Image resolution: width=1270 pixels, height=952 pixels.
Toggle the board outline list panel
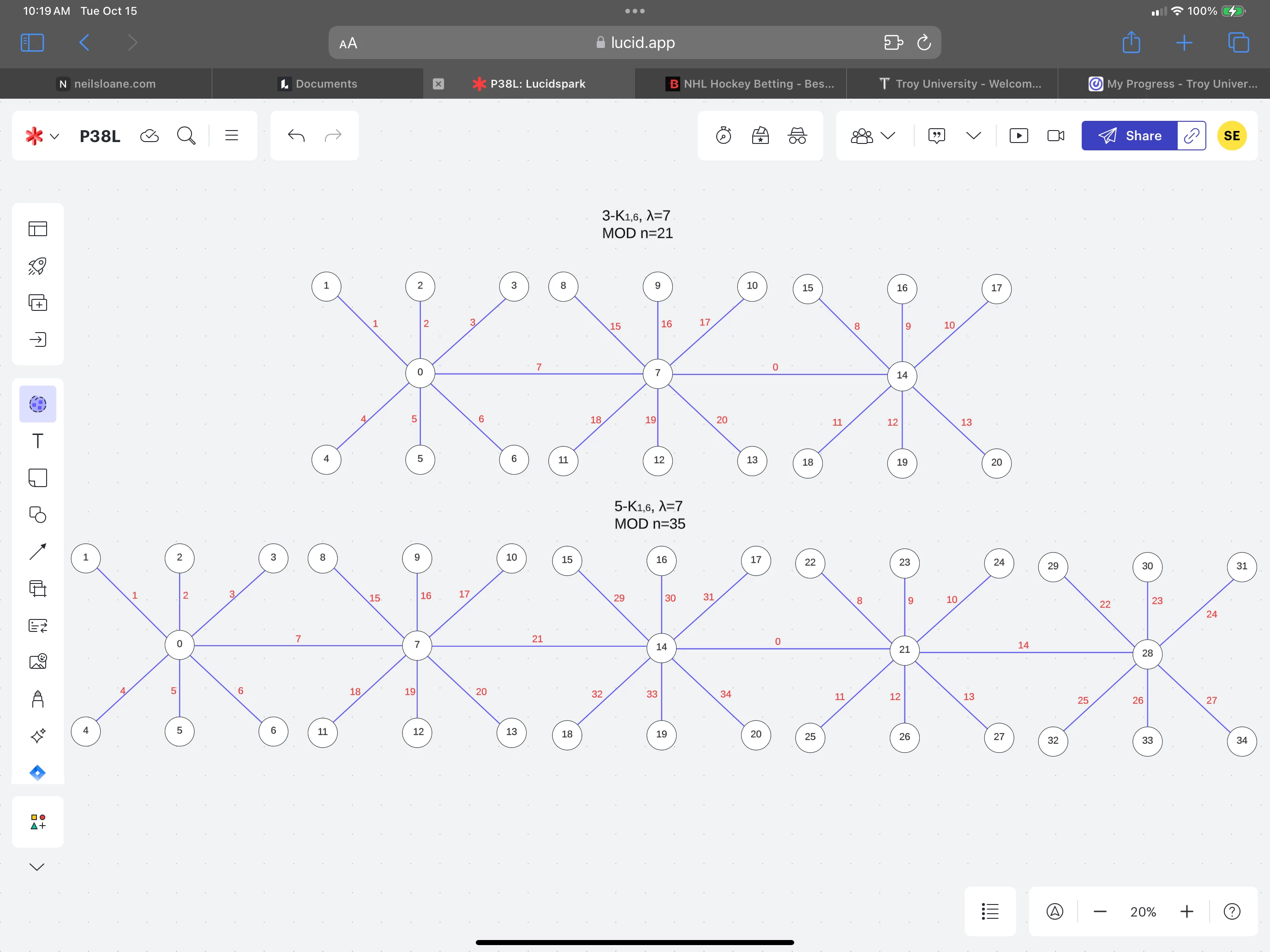click(x=990, y=911)
